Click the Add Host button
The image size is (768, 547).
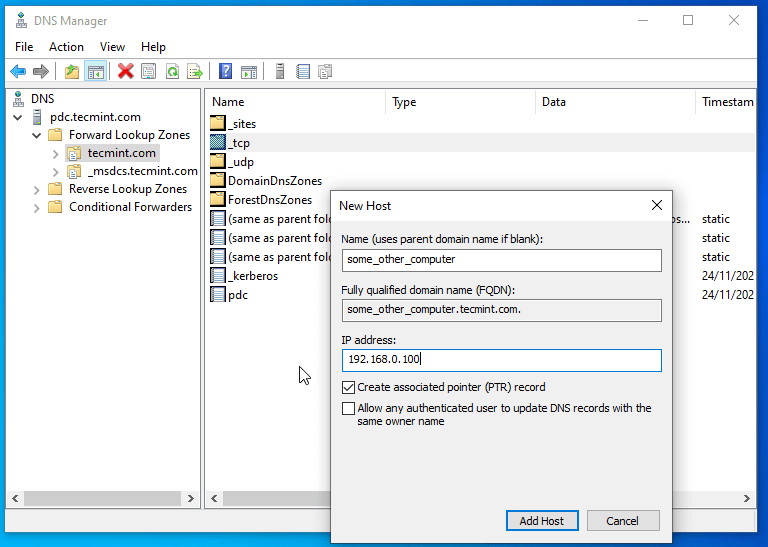click(x=541, y=520)
